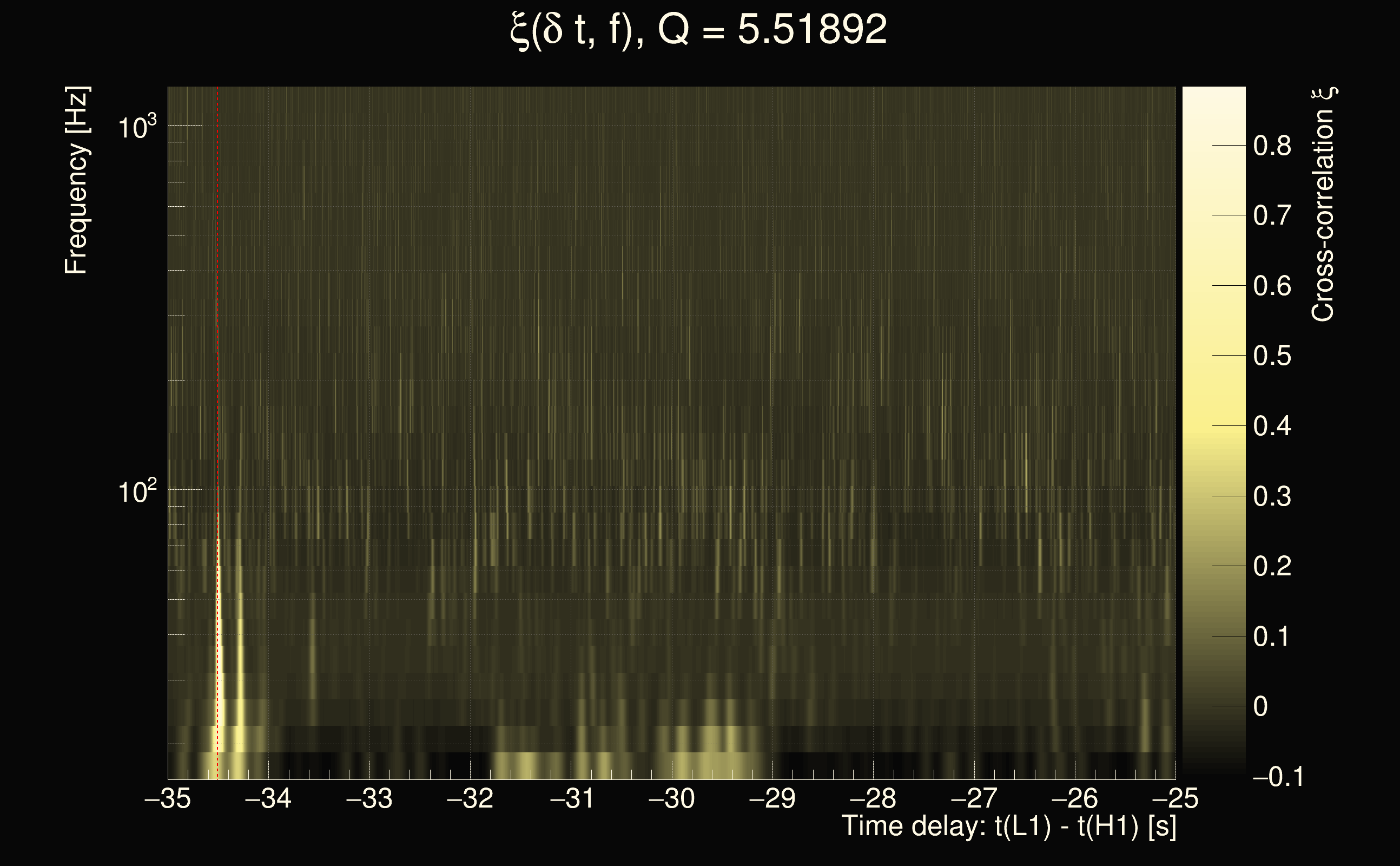This screenshot has height=866, width=1400.
Task: Click the plot title showing Q = 5.51892
Action: [698, 30]
